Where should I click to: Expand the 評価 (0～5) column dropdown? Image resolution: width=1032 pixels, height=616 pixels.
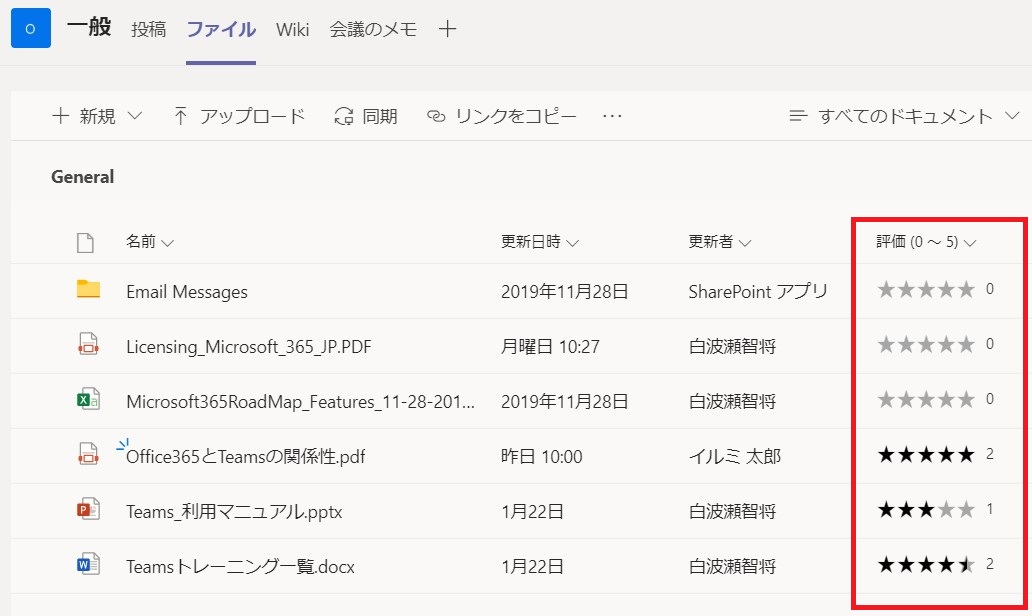(x=926, y=241)
